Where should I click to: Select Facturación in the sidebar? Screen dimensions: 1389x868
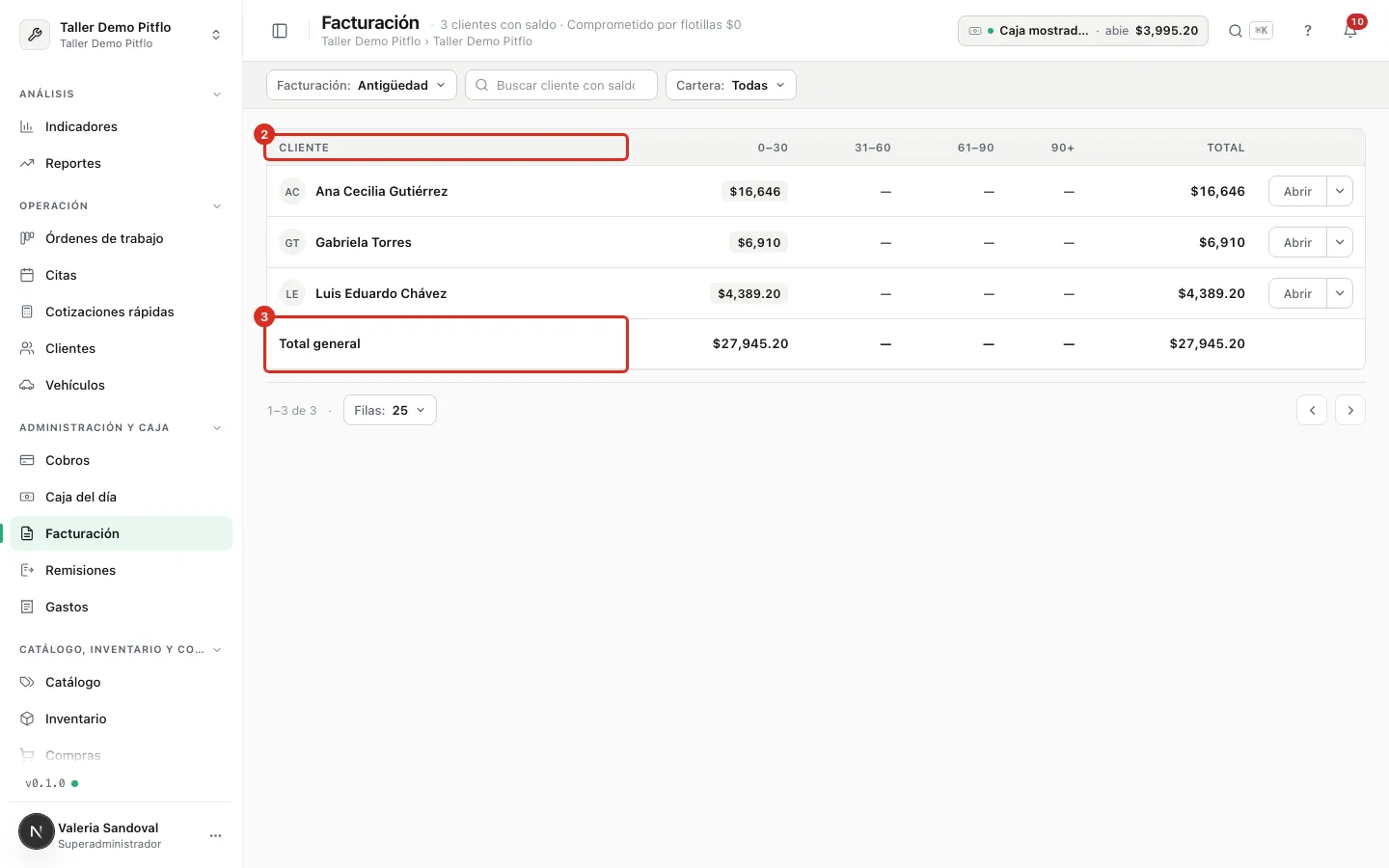pos(122,533)
